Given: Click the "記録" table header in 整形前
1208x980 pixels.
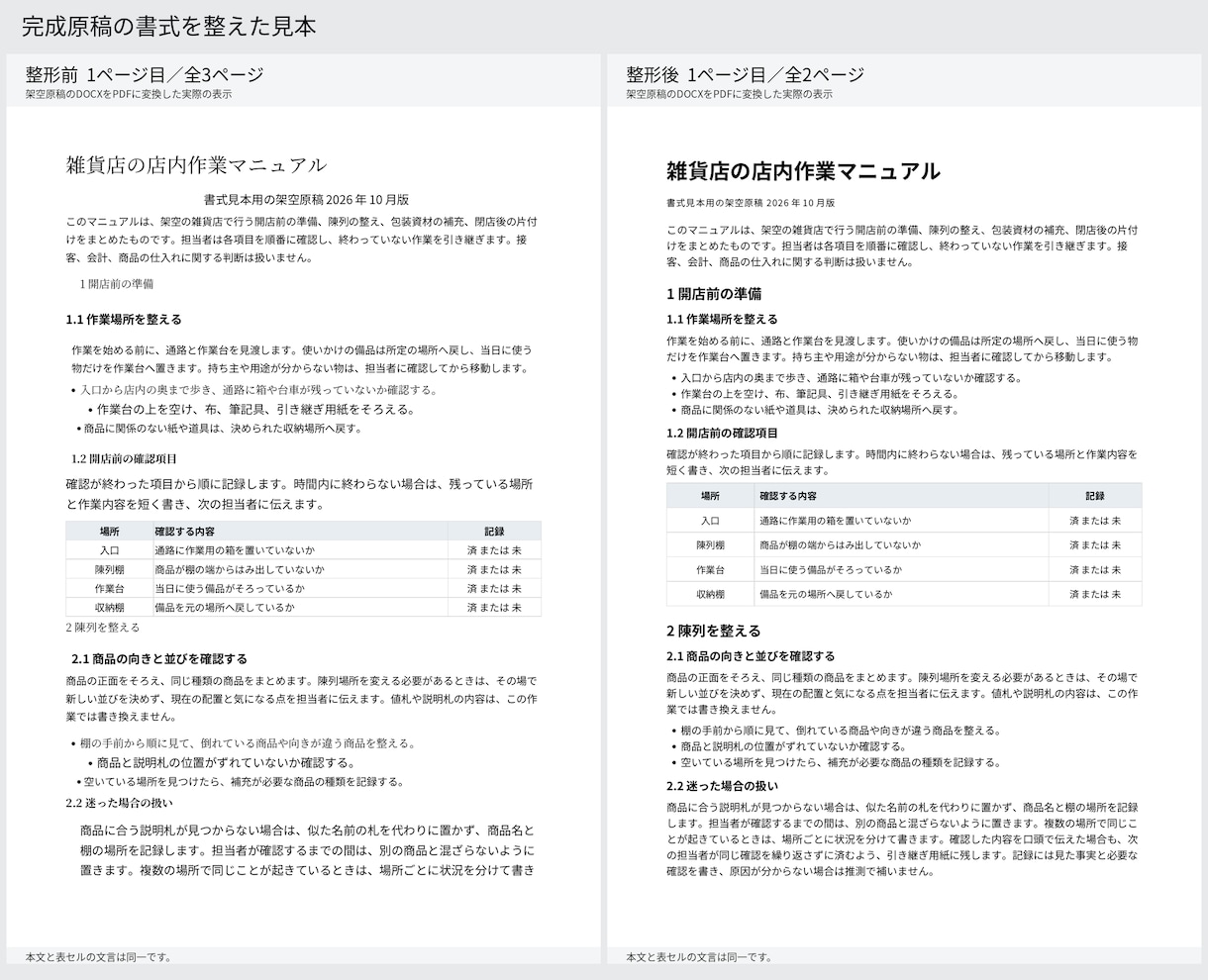Looking at the screenshot, I should [x=494, y=532].
